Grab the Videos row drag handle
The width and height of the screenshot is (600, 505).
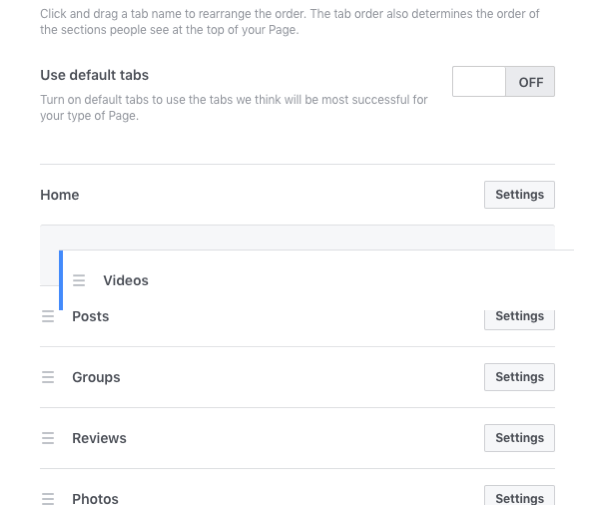click(79, 280)
